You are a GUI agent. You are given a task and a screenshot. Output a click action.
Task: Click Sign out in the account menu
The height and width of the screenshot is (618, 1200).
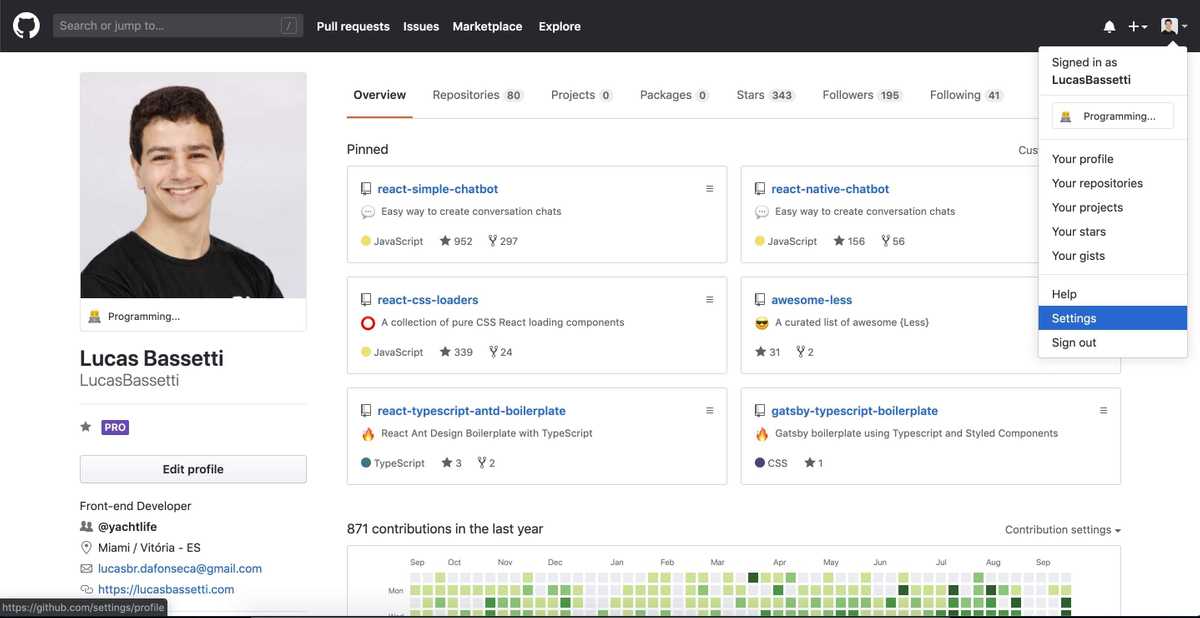[x=1073, y=342]
